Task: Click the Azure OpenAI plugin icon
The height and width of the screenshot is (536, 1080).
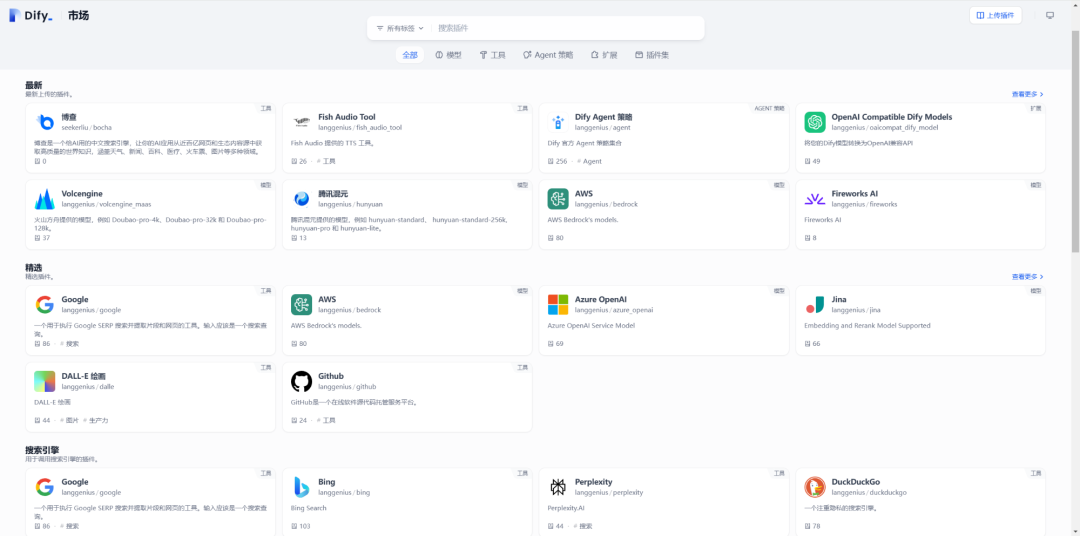Action: [x=558, y=305]
